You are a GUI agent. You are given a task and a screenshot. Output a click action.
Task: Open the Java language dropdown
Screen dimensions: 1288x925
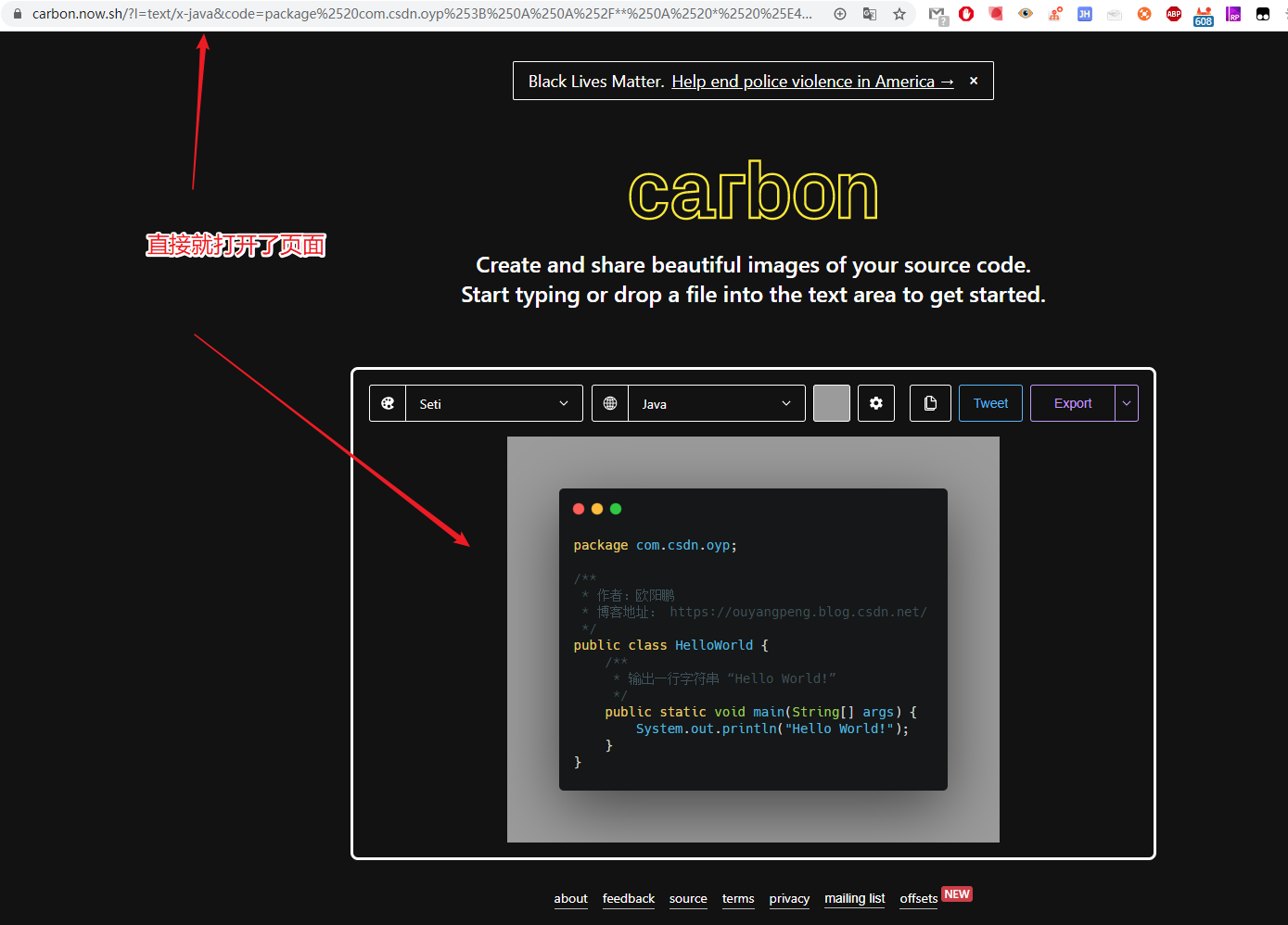click(717, 403)
